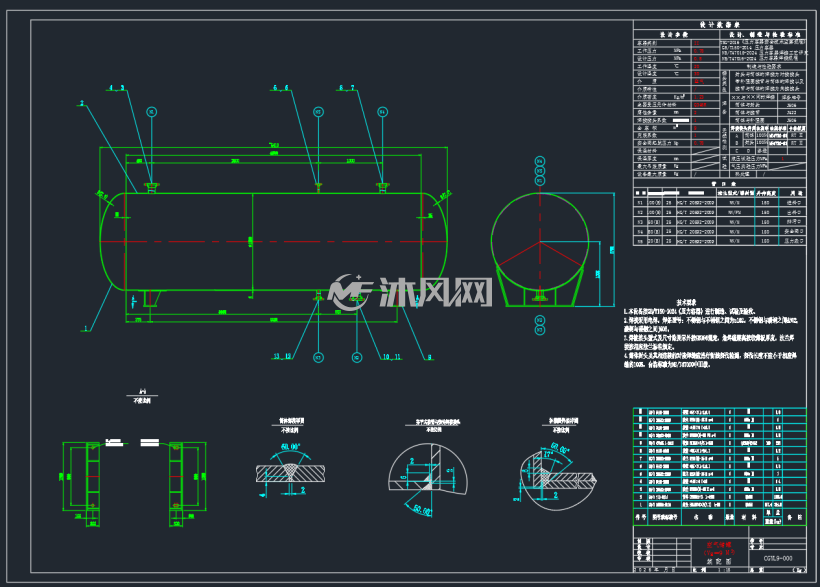Click the N5 label in the nozzle table
The height and width of the screenshot is (587, 820).
click(x=640, y=241)
